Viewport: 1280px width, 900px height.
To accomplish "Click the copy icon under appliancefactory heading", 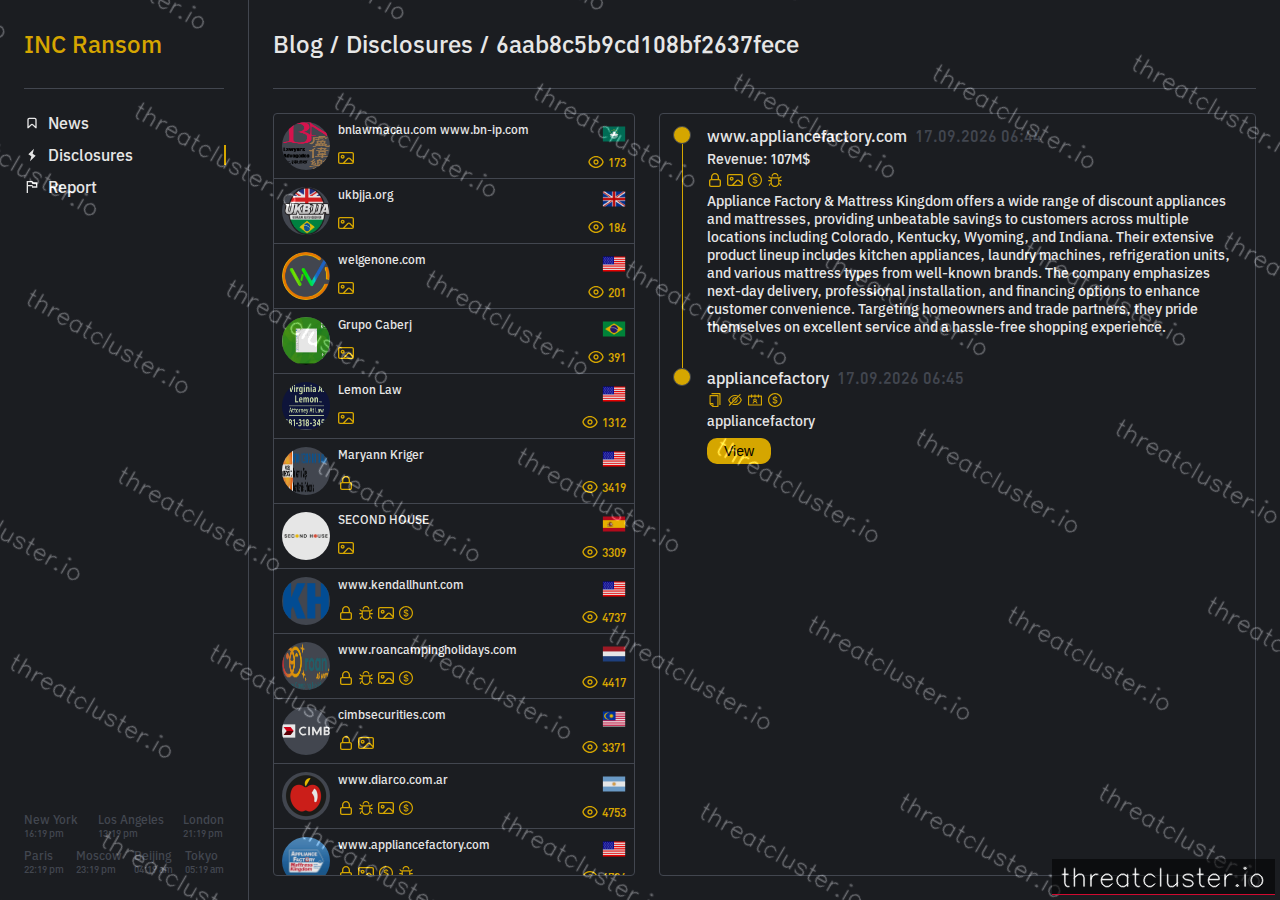I will coord(714,400).
